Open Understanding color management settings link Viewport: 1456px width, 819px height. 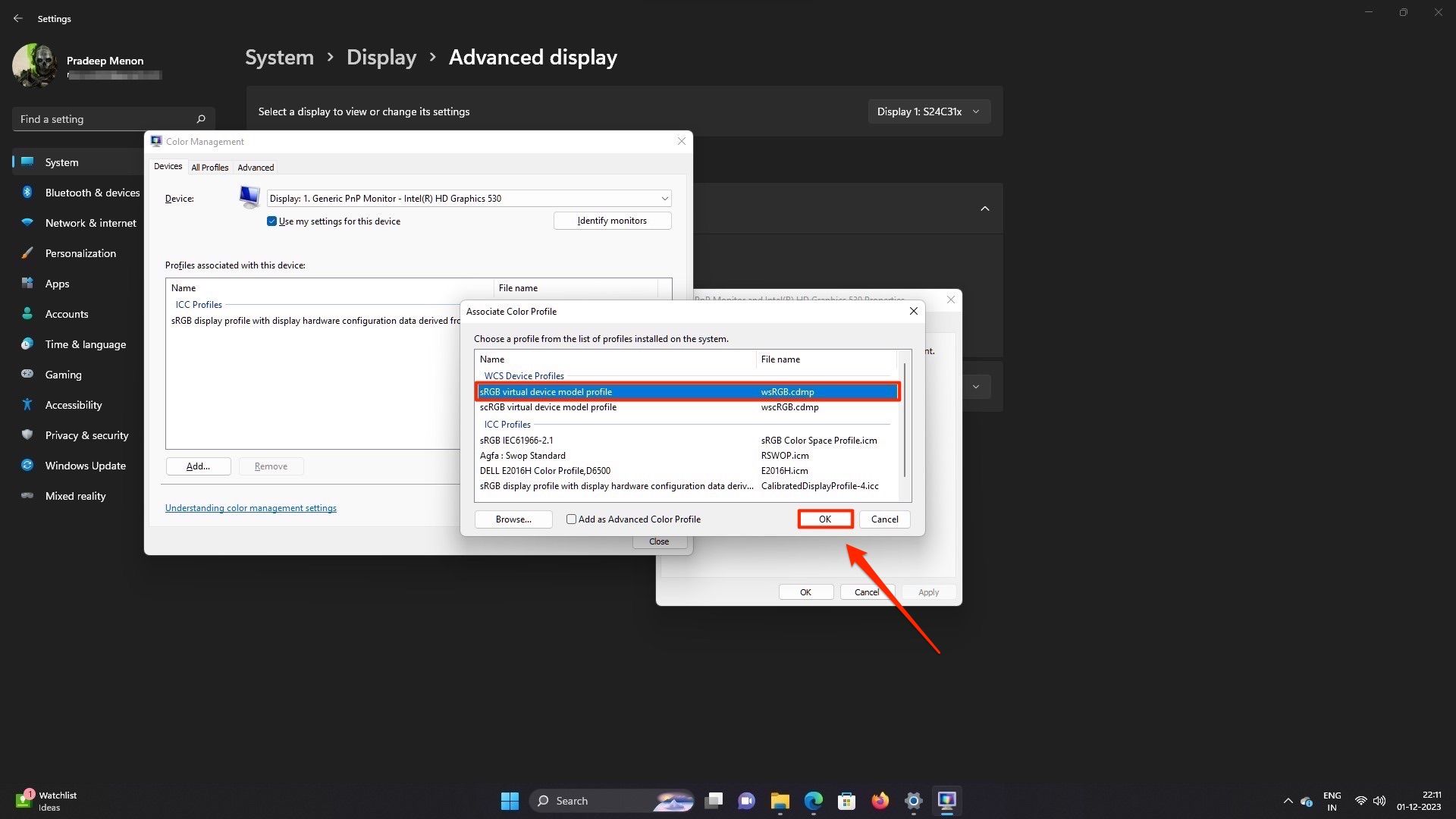click(x=250, y=507)
